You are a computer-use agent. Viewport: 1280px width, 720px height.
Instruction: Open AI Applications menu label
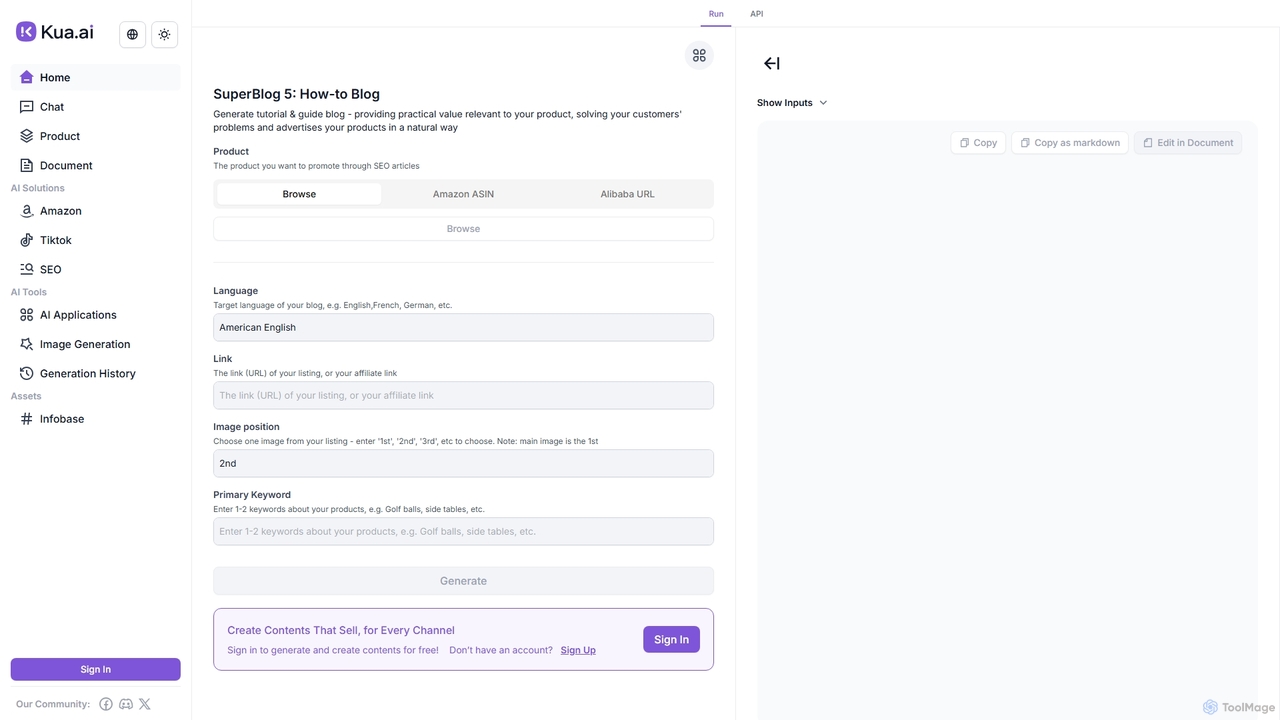[78, 315]
